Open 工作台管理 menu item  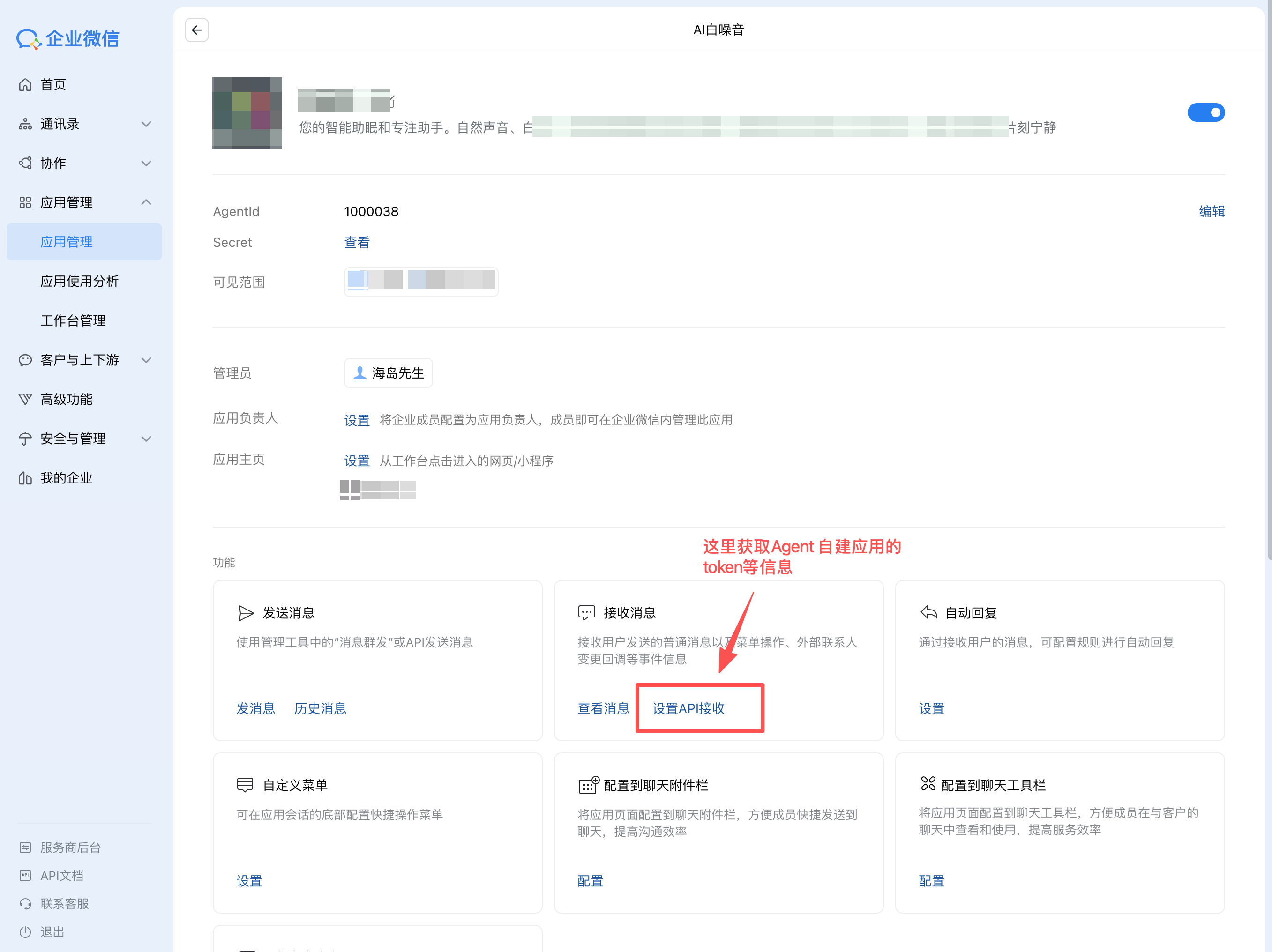point(73,321)
